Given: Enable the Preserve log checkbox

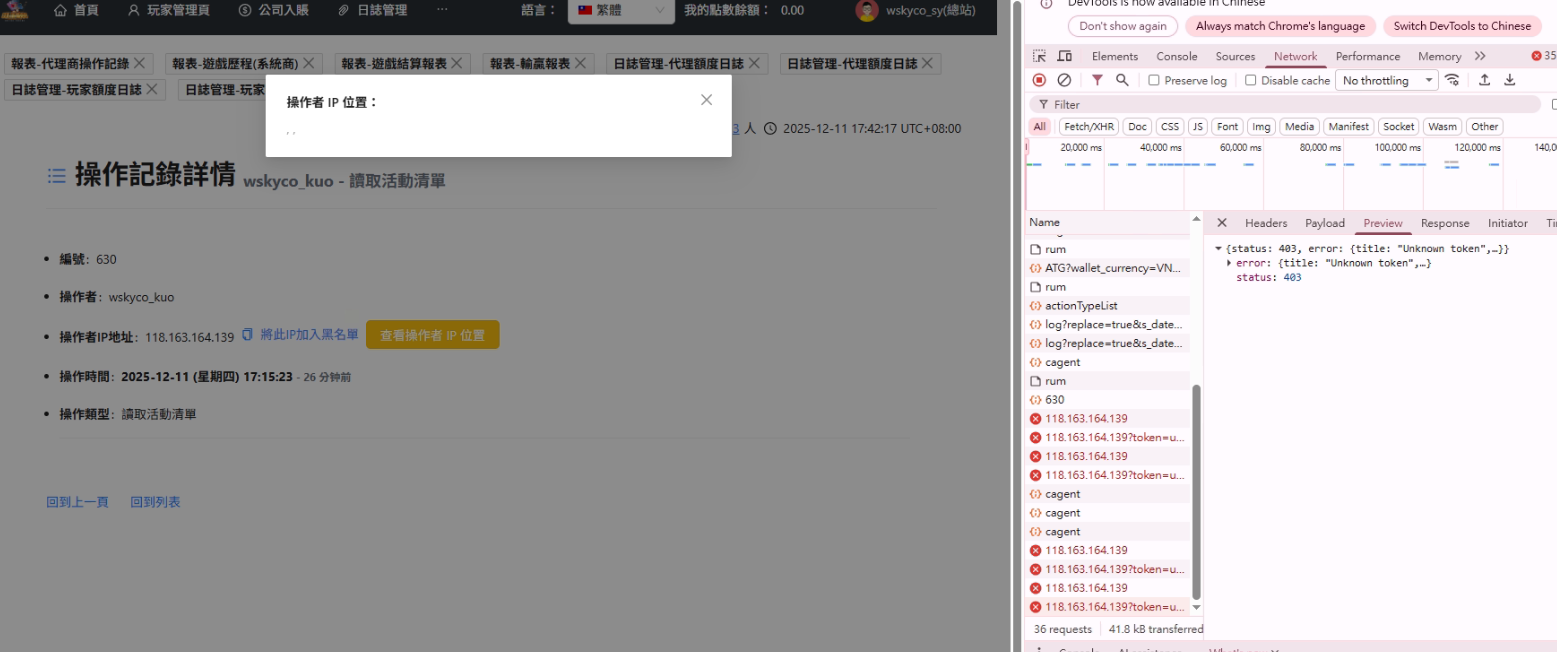Looking at the screenshot, I should 1154,80.
